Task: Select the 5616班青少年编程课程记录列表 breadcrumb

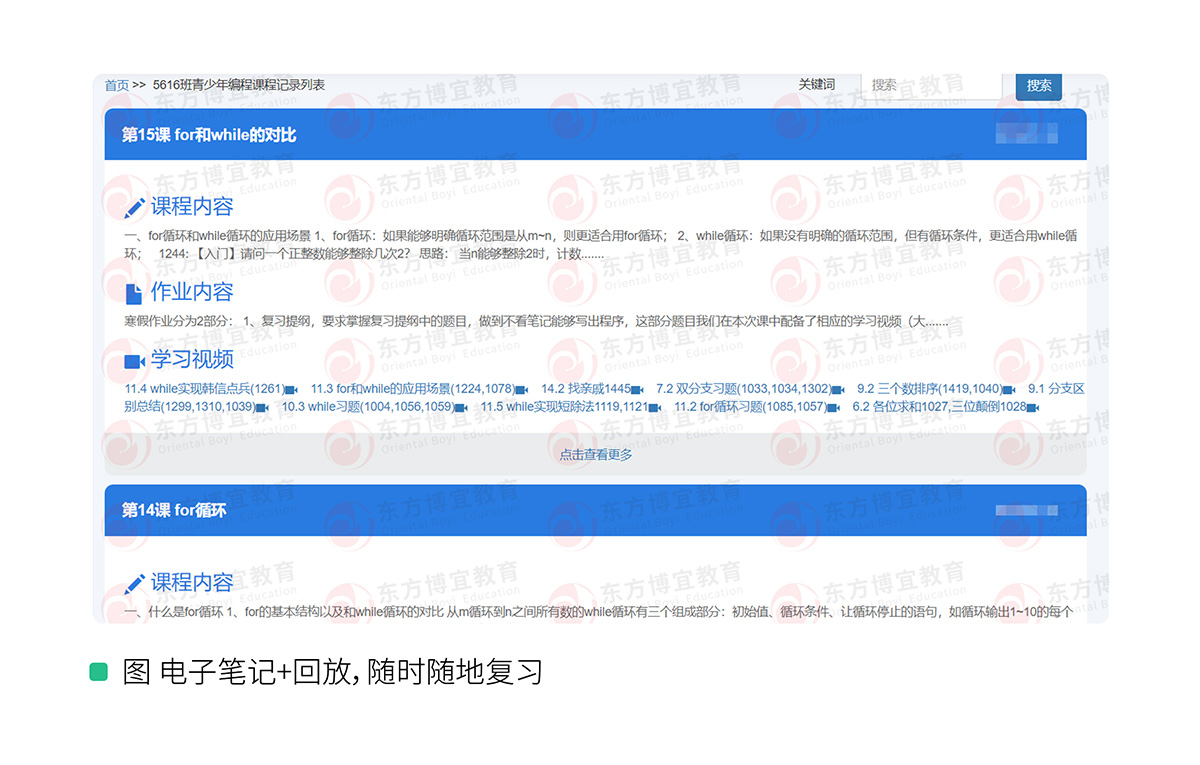Action: point(239,85)
